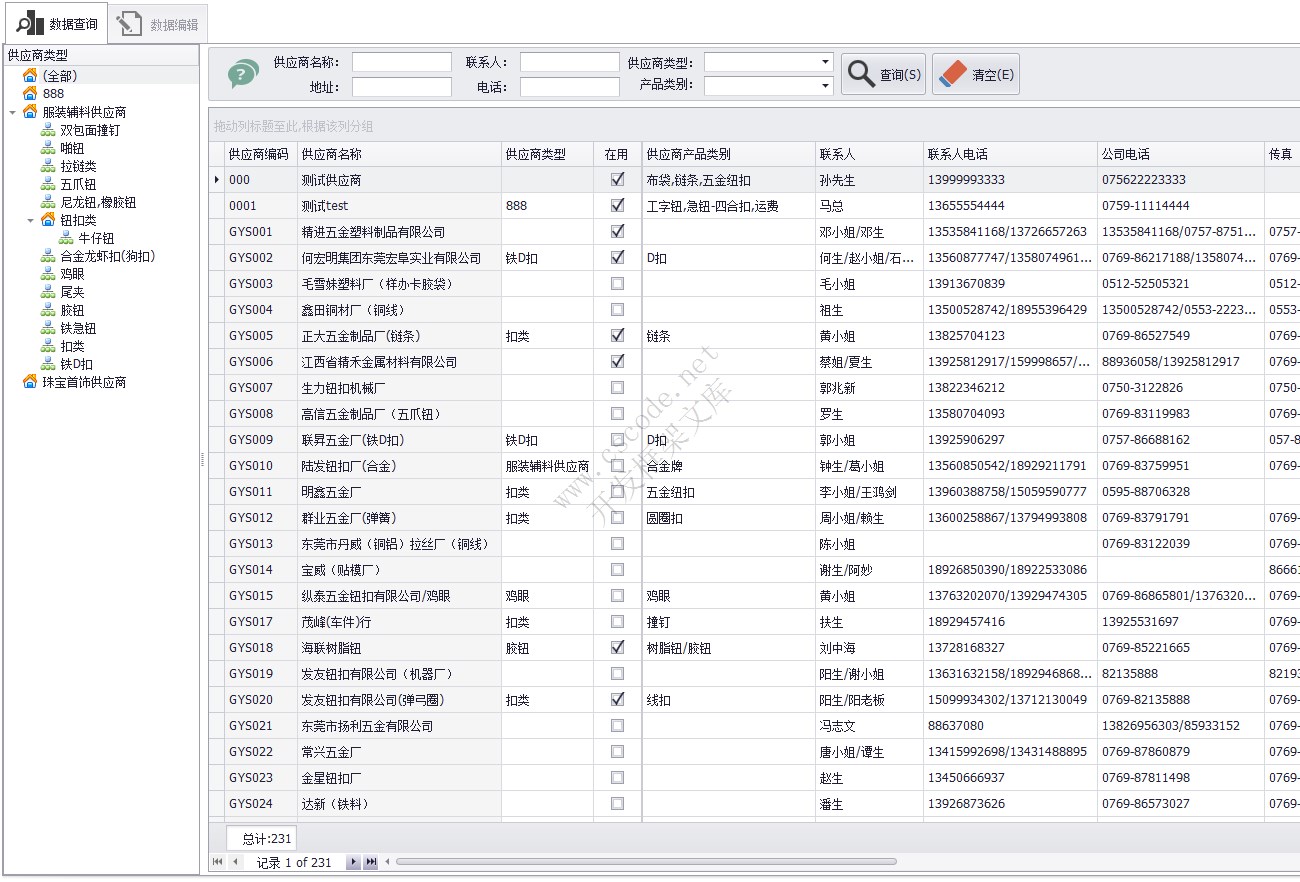Click the horizontal scrollbar thumb under the grid
The height and width of the screenshot is (882, 1300).
tap(646, 862)
